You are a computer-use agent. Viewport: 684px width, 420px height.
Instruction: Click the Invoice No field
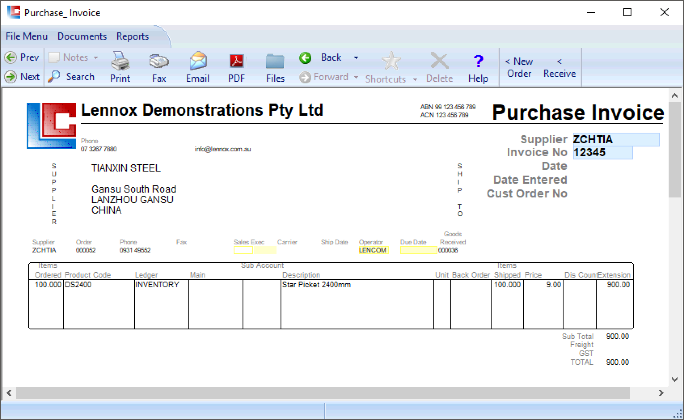click(x=602, y=153)
